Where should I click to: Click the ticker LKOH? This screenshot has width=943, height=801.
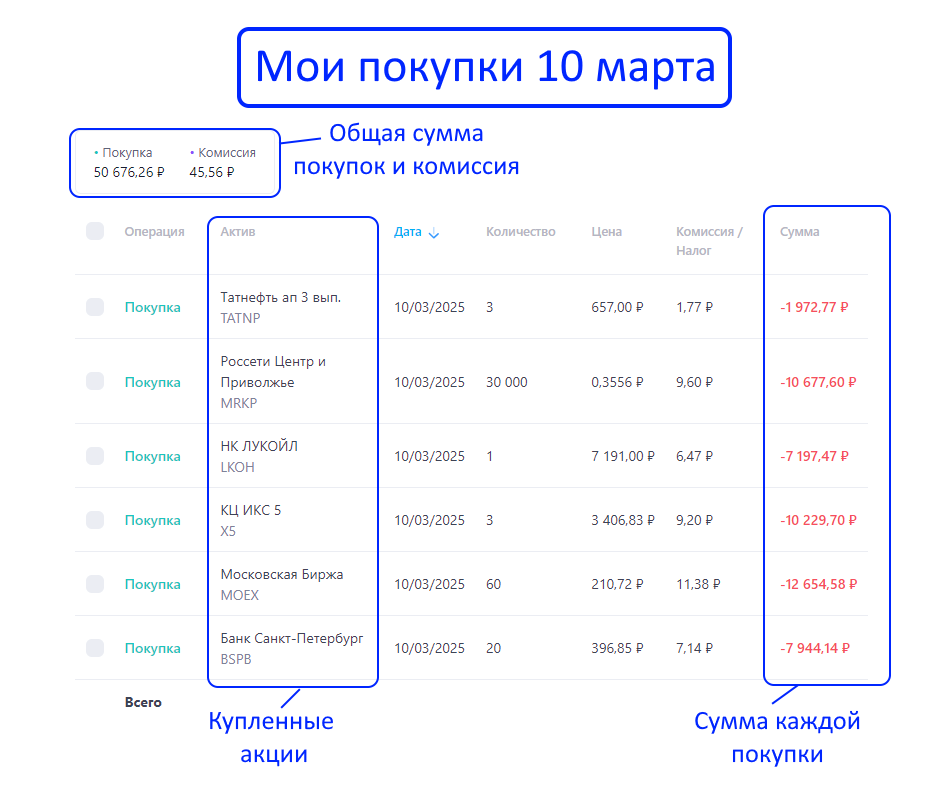238,467
